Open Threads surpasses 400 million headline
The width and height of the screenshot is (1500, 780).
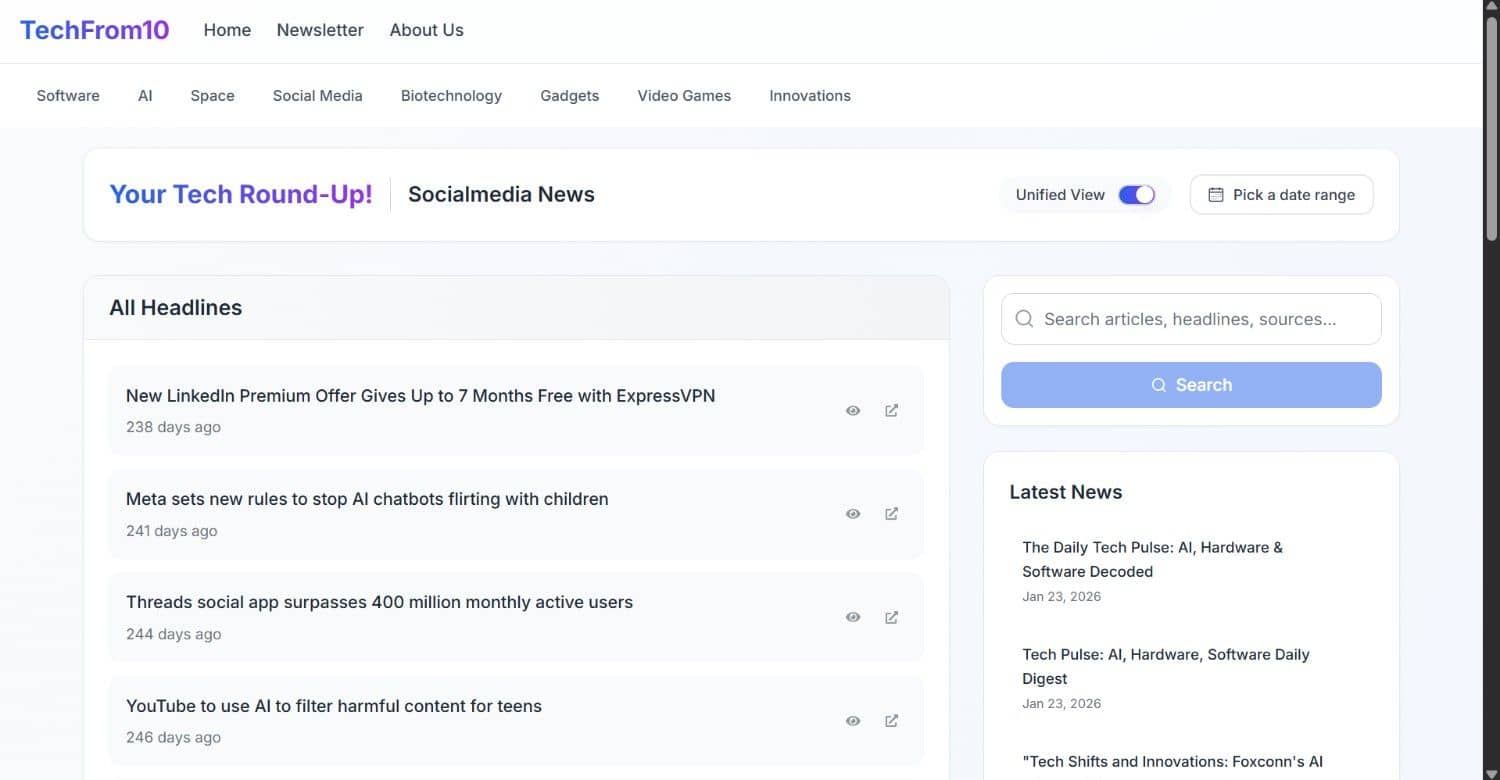(x=379, y=602)
